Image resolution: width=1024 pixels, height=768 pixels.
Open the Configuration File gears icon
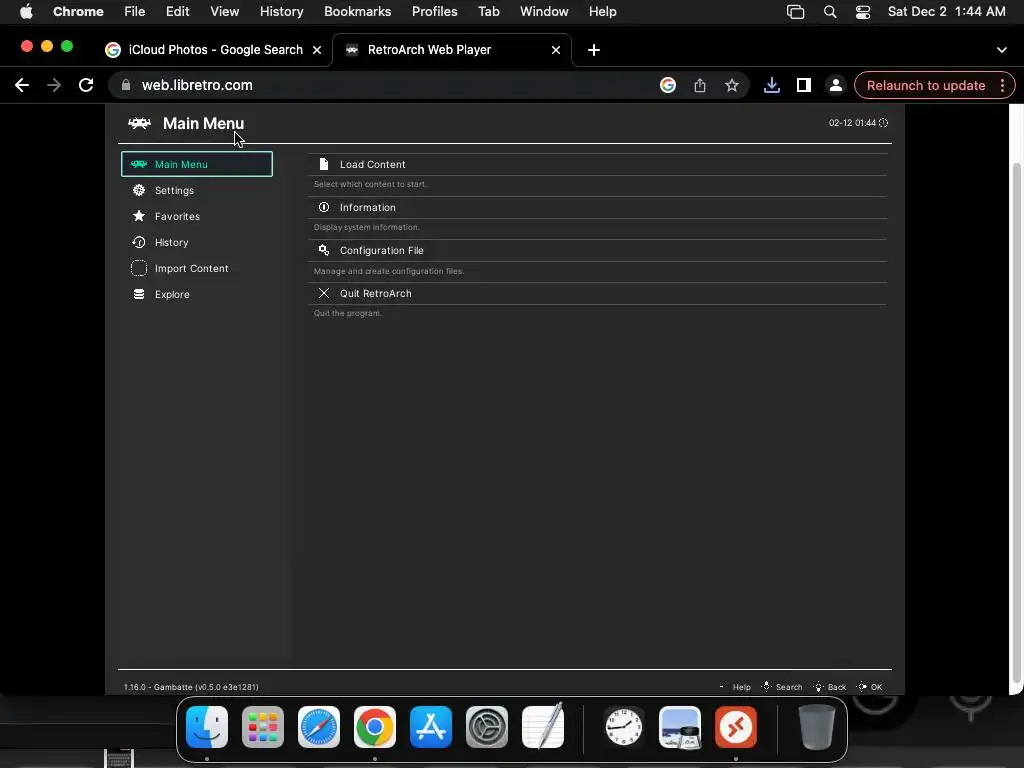(323, 250)
